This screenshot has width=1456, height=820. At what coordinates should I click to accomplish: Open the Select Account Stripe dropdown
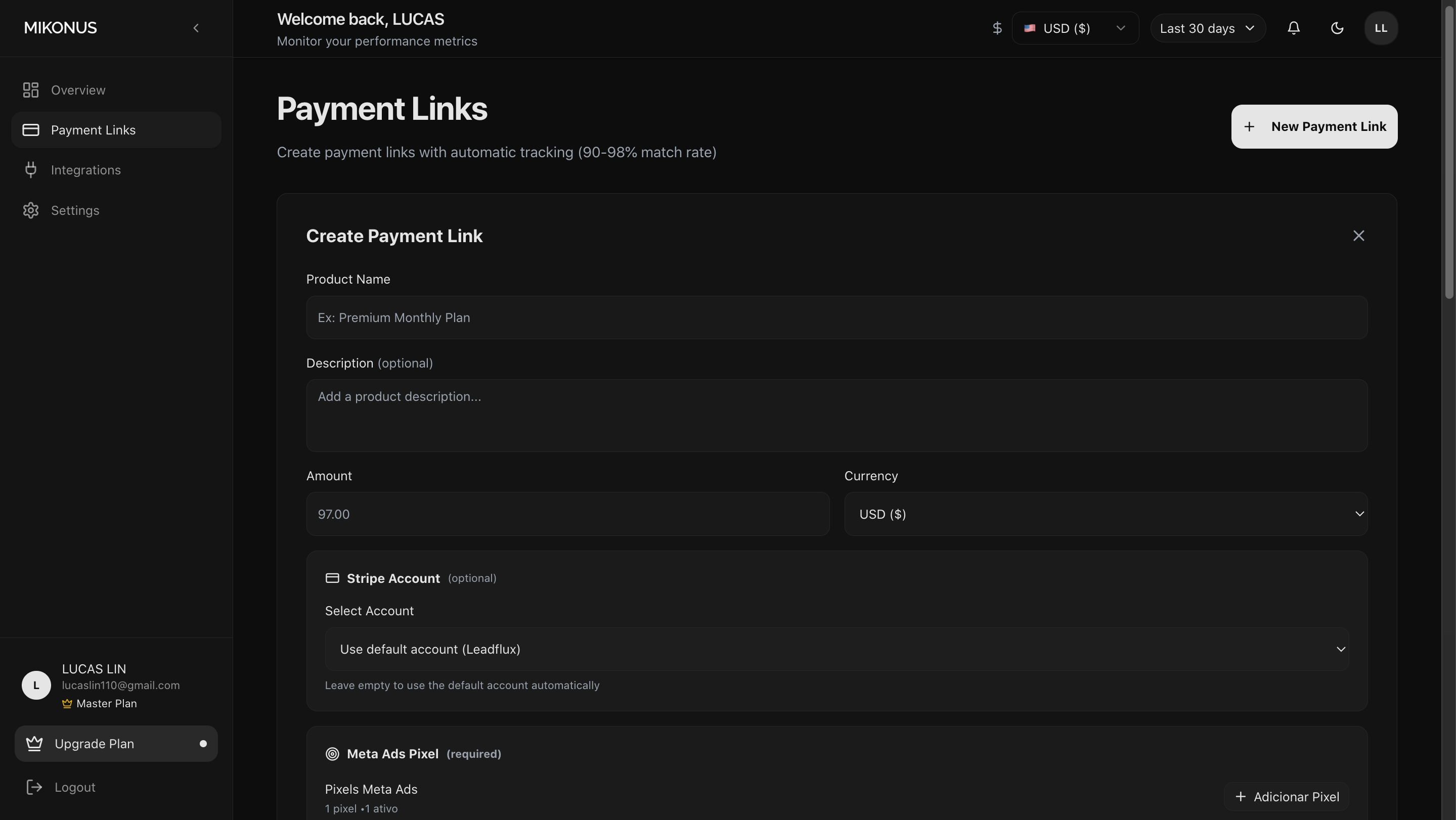(836, 649)
